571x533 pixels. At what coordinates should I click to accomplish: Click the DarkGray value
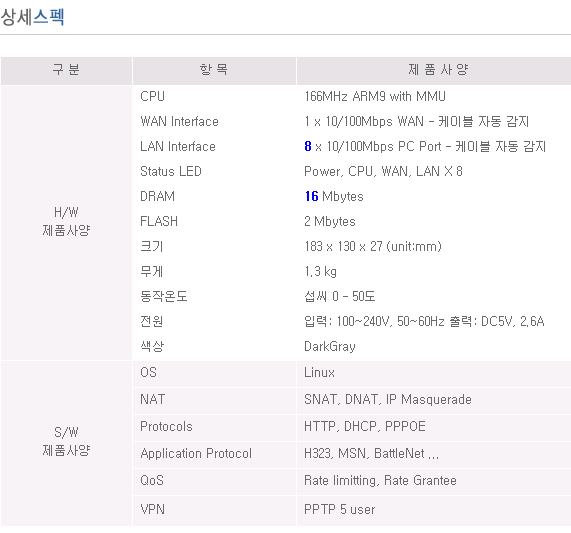(330, 346)
